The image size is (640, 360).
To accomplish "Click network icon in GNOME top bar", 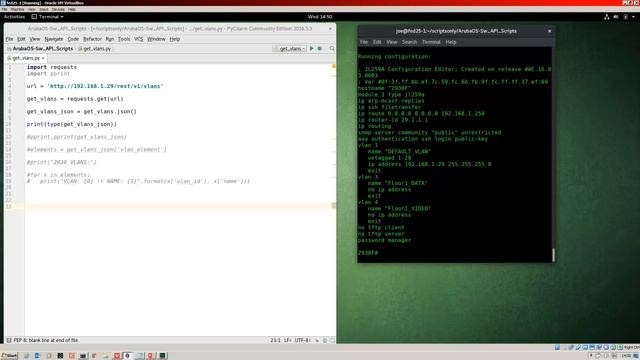I will point(607,17).
